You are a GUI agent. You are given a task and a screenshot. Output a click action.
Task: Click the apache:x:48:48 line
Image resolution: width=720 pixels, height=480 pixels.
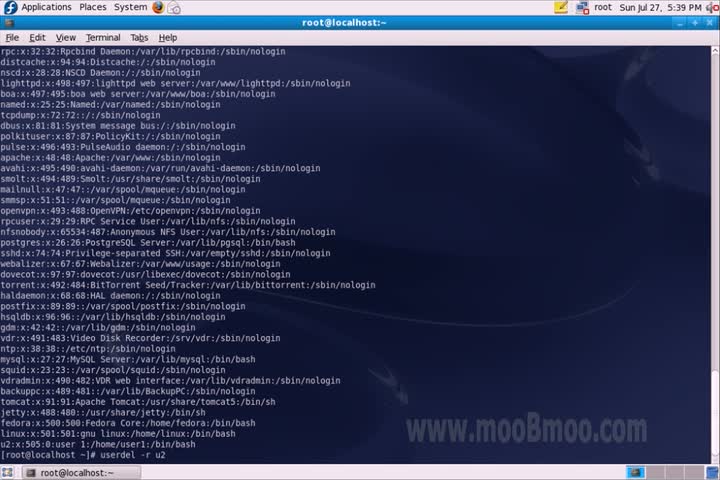coord(110,158)
